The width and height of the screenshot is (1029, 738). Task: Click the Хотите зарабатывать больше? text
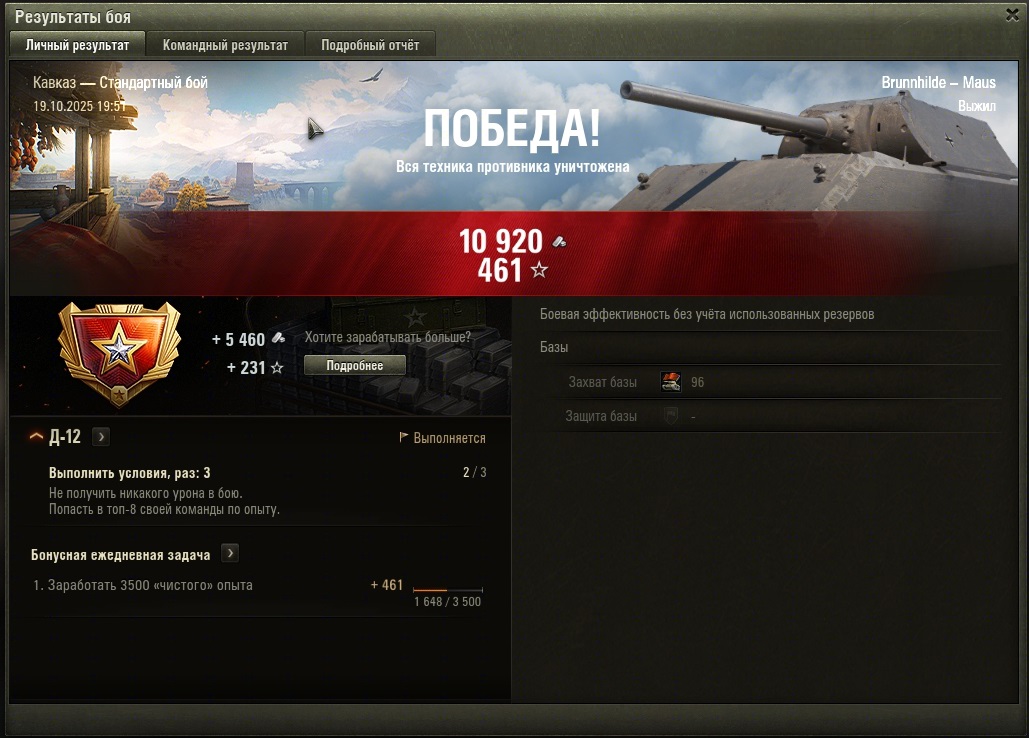(388, 337)
